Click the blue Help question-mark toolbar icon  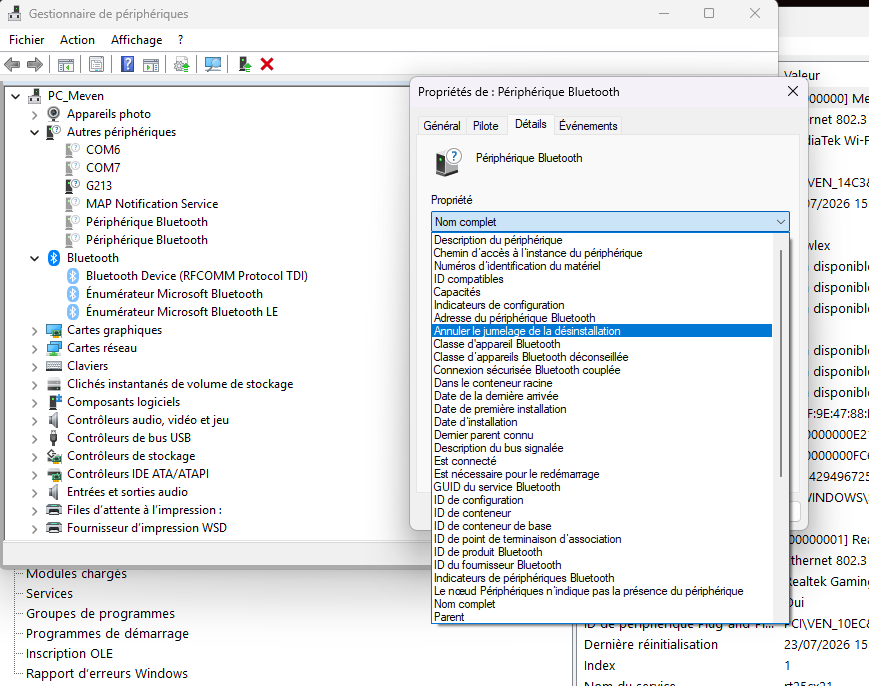click(x=127, y=64)
